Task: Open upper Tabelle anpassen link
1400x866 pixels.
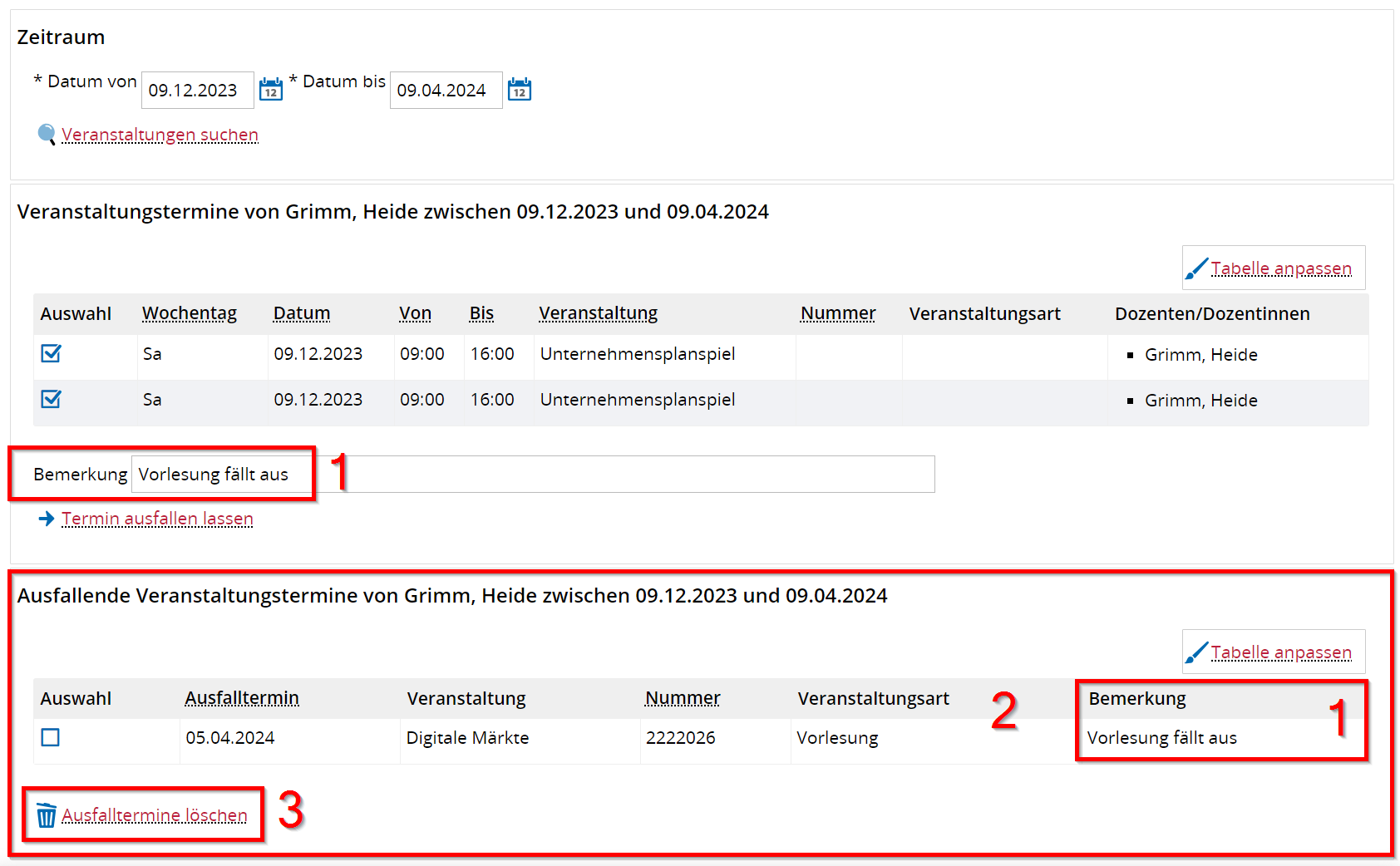Action: click(1281, 268)
